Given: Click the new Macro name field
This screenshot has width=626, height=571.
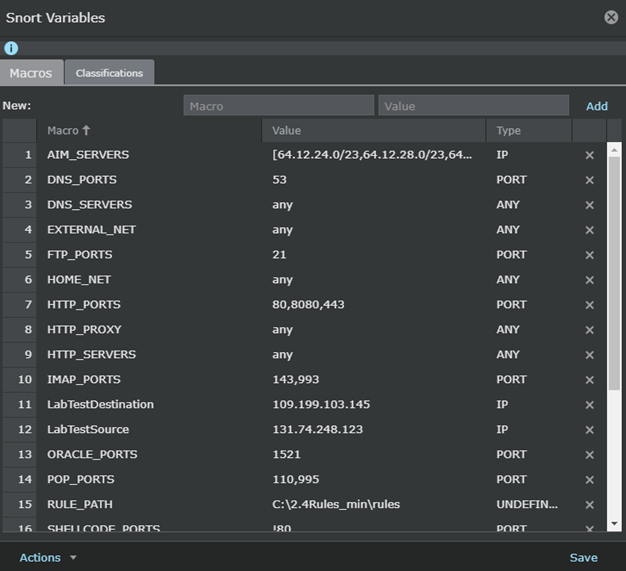Looking at the screenshot, I should 279,105.
